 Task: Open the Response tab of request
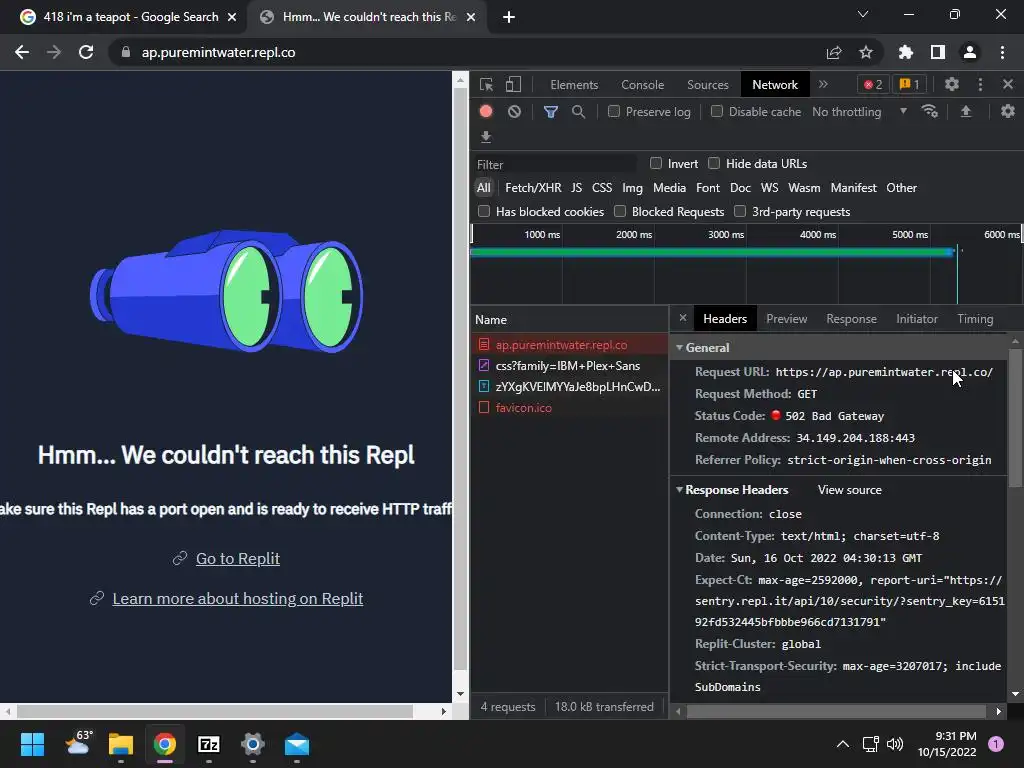[x=851, y=319]
